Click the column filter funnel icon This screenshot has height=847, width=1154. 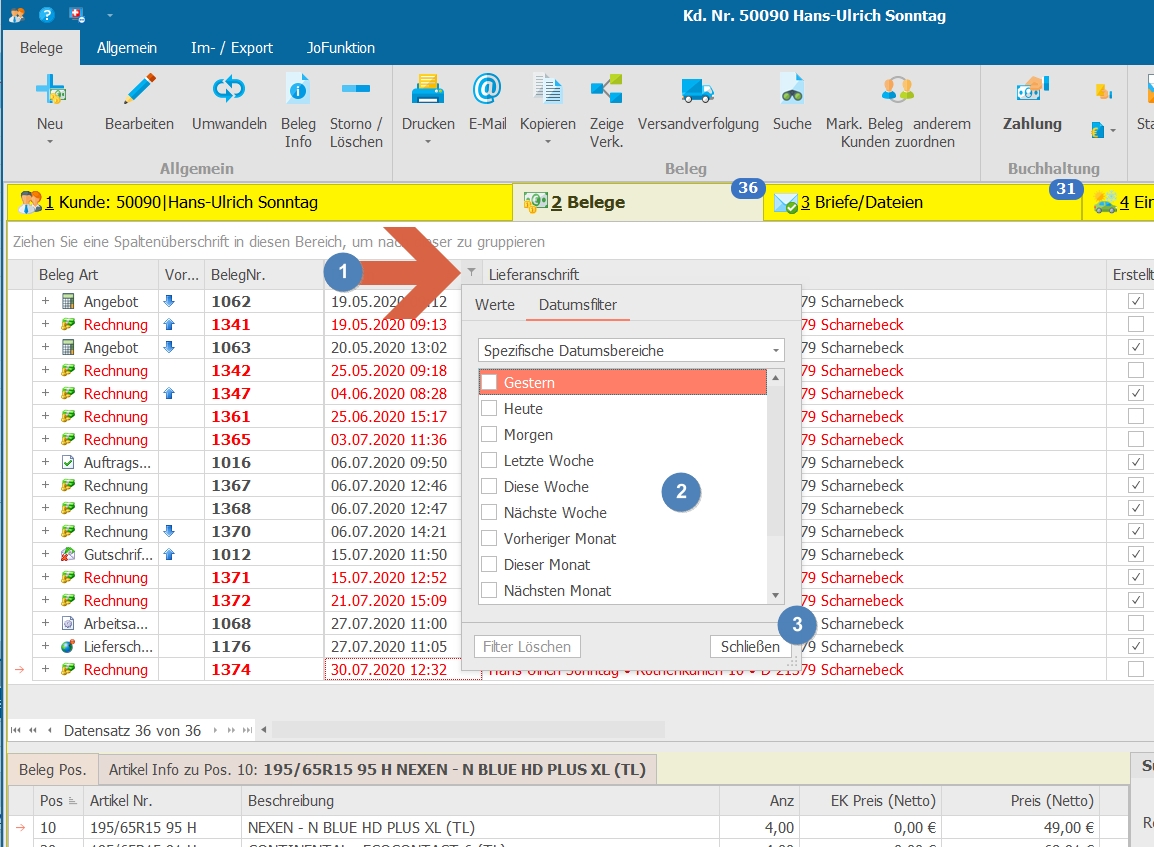point(471,273)
